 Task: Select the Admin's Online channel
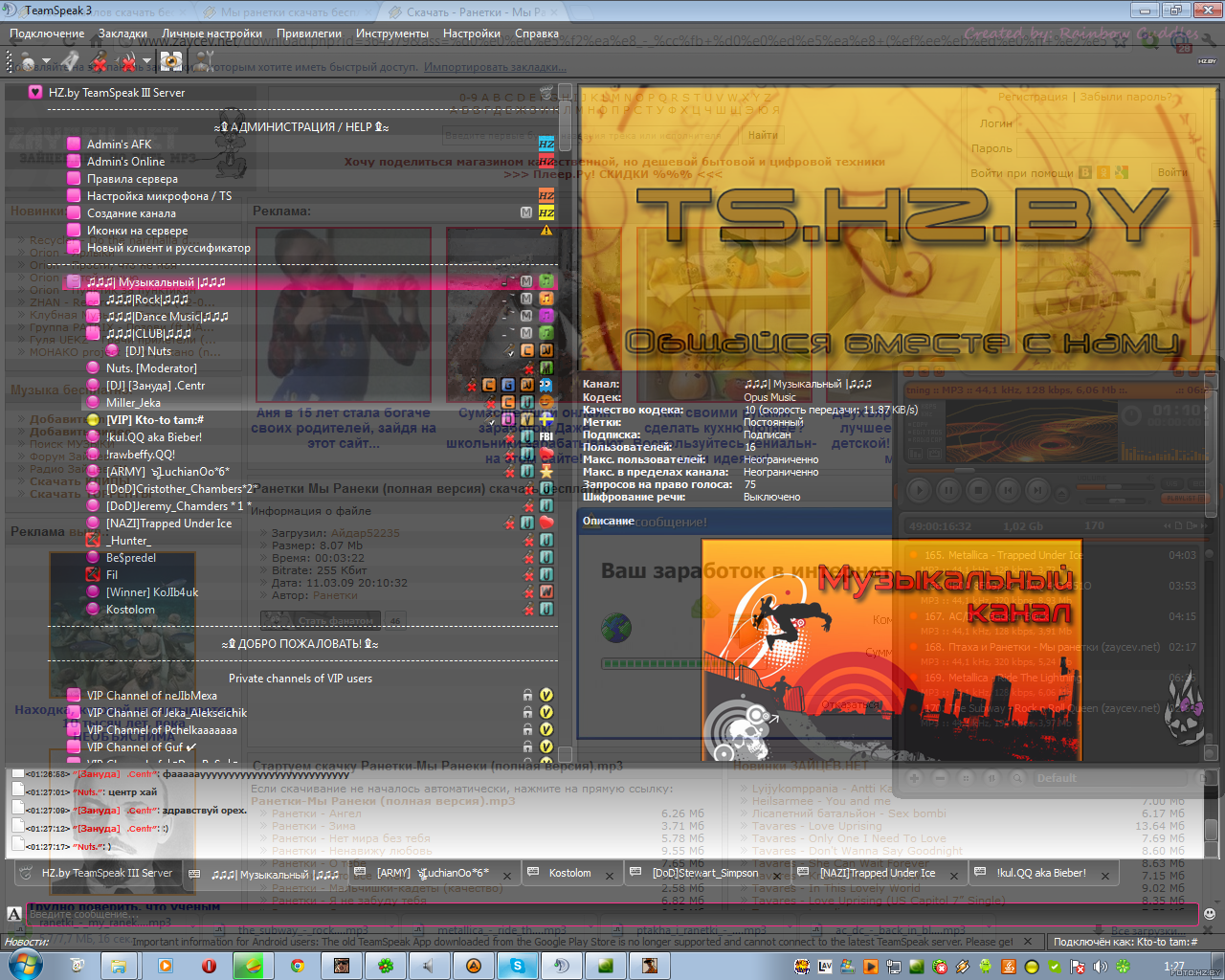(125, 162)
